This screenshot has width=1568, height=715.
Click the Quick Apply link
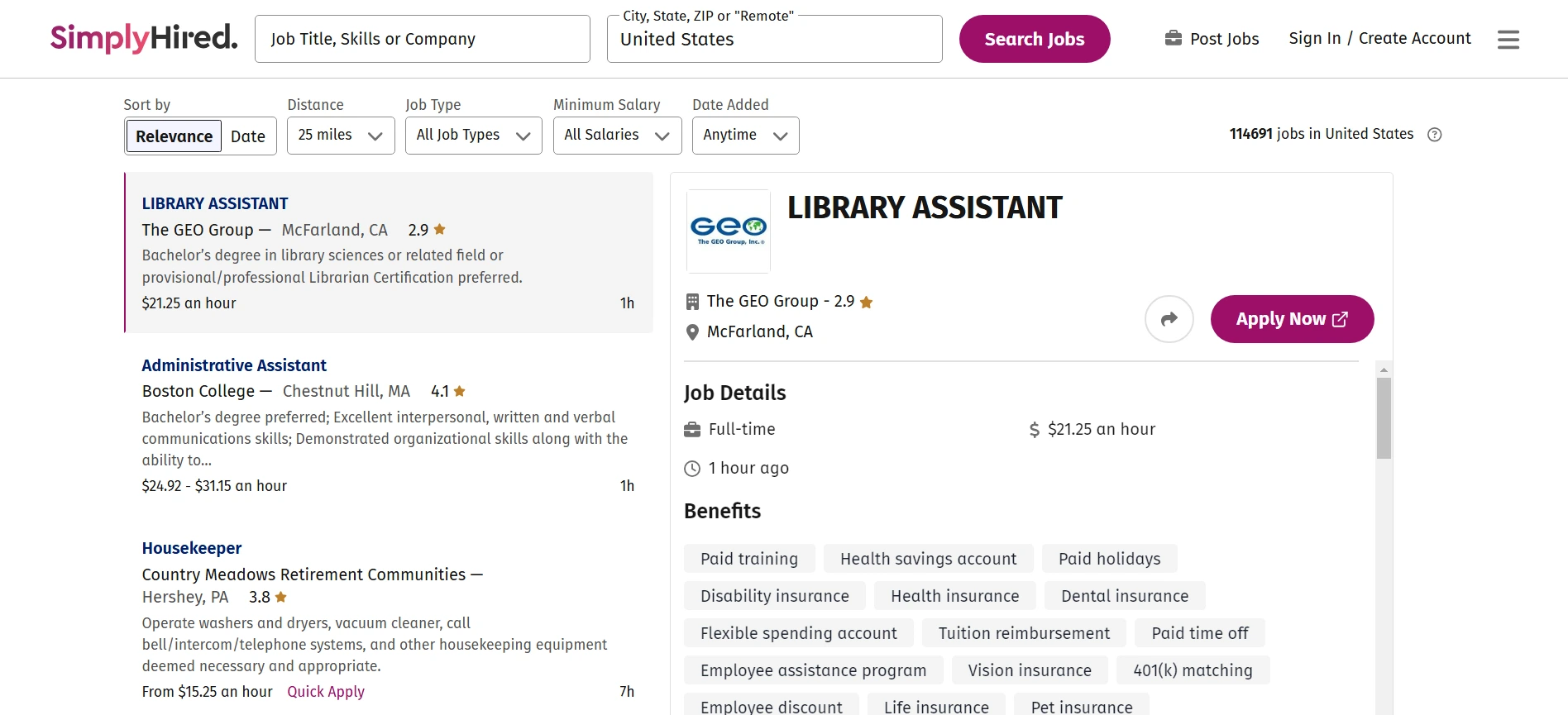coord(325,691)
